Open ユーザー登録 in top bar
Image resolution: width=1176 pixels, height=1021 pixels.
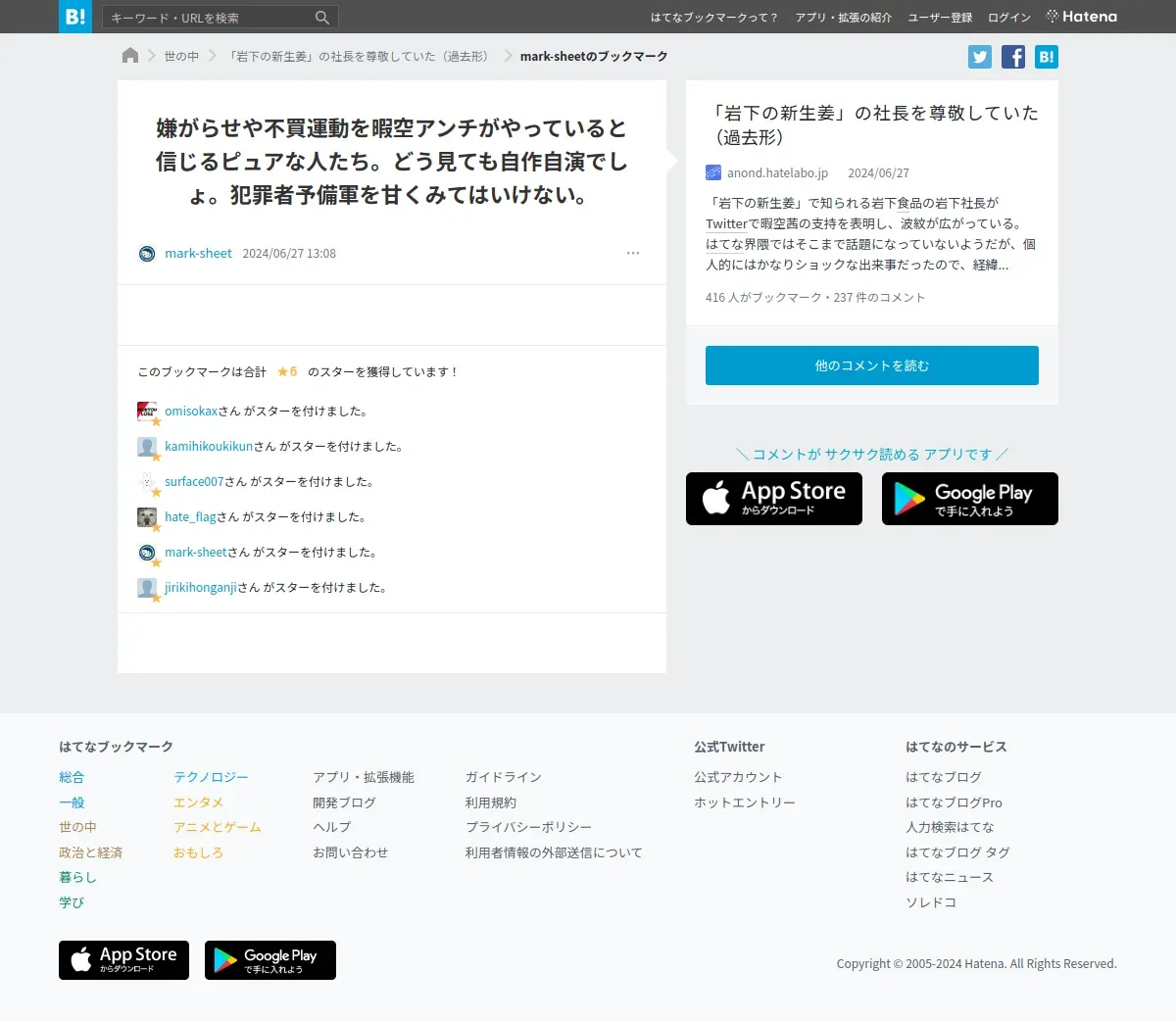click(x=940, y=18)
